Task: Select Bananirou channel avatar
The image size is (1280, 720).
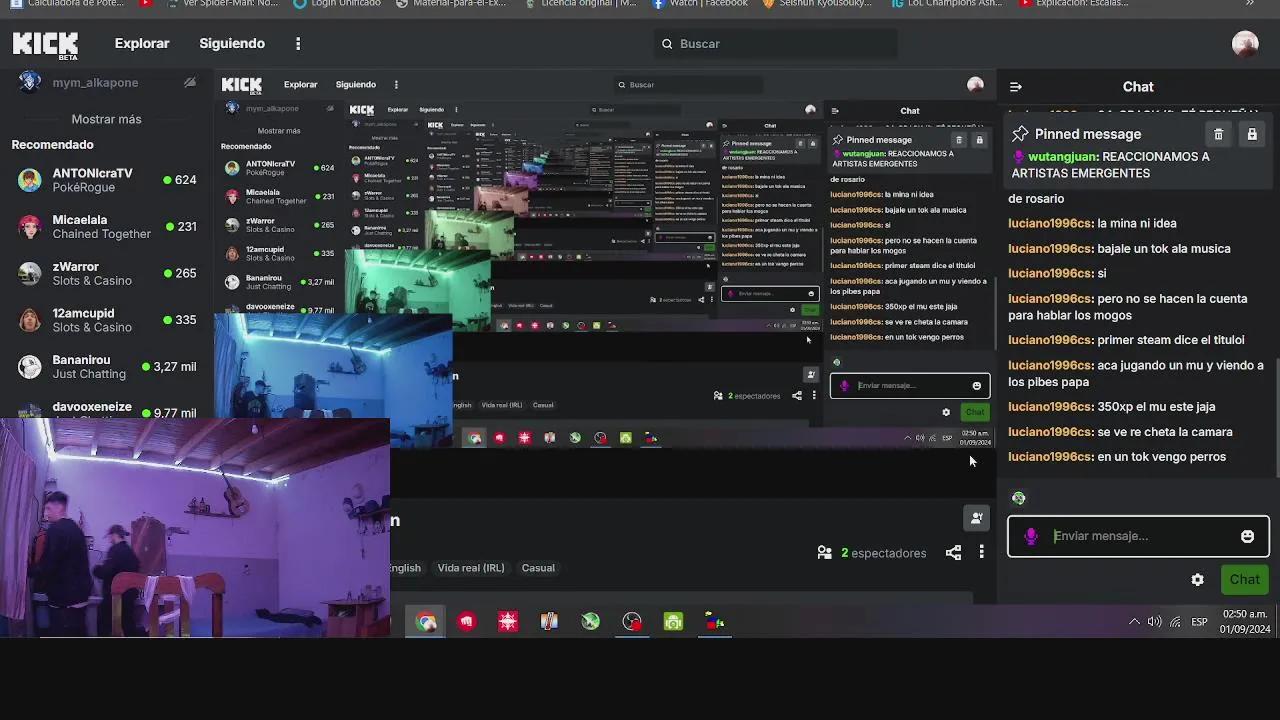Action: pos(30,367)
